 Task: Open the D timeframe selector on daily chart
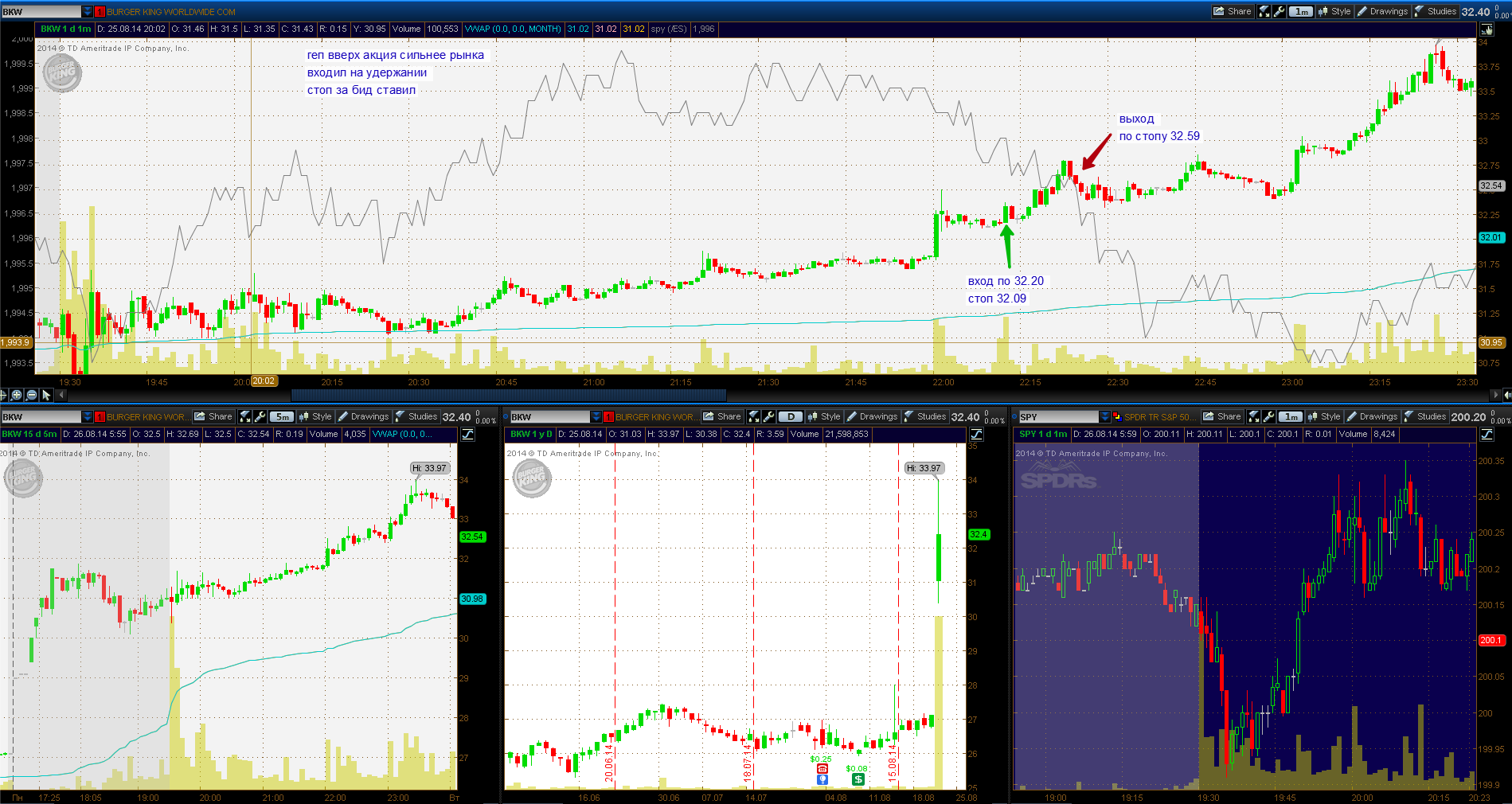coord(791,416)
